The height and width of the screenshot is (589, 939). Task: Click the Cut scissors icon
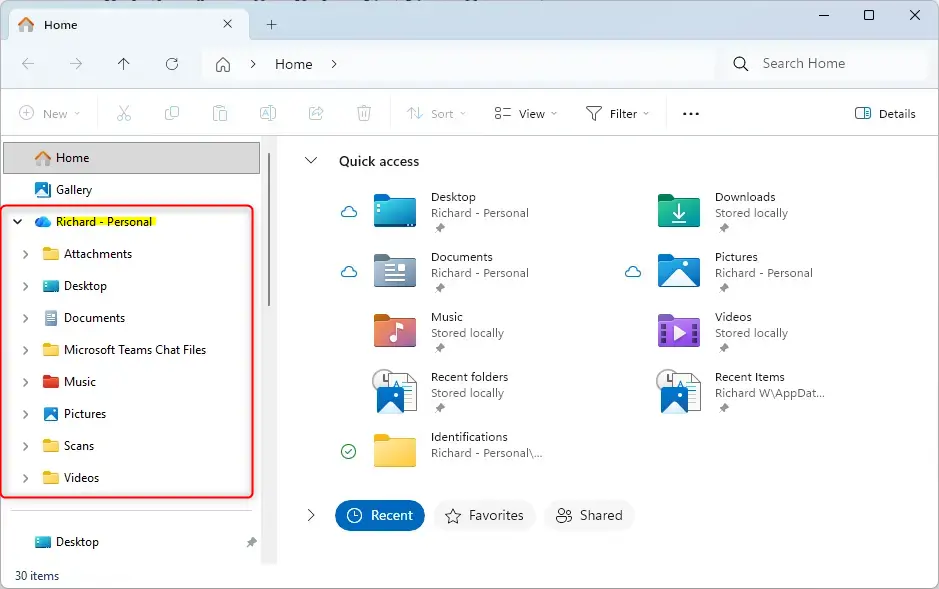pos(124,113)
